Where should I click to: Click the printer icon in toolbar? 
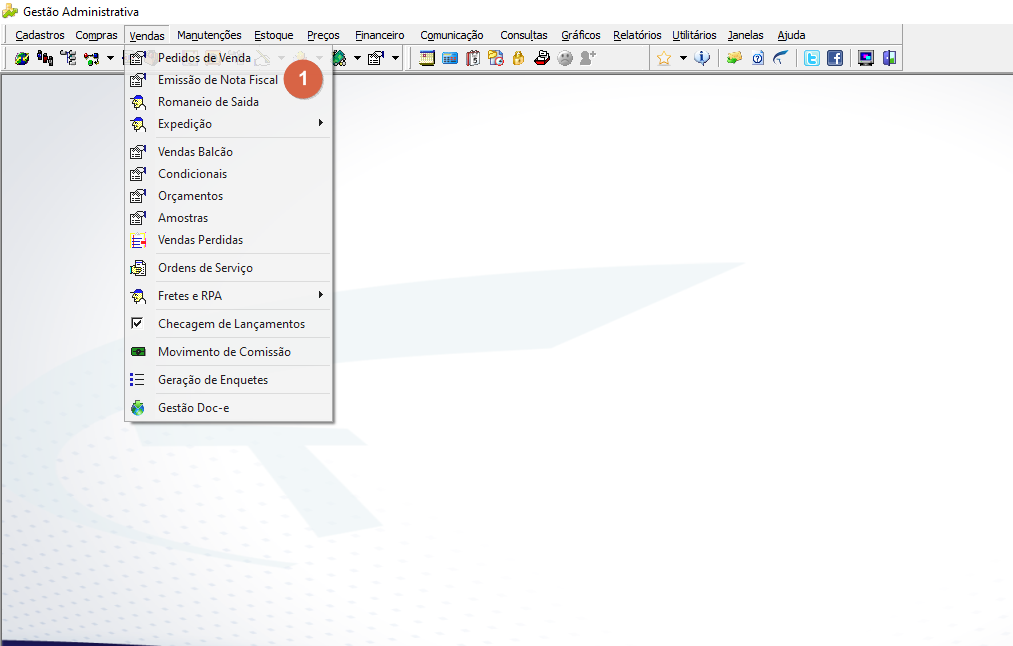542,58
